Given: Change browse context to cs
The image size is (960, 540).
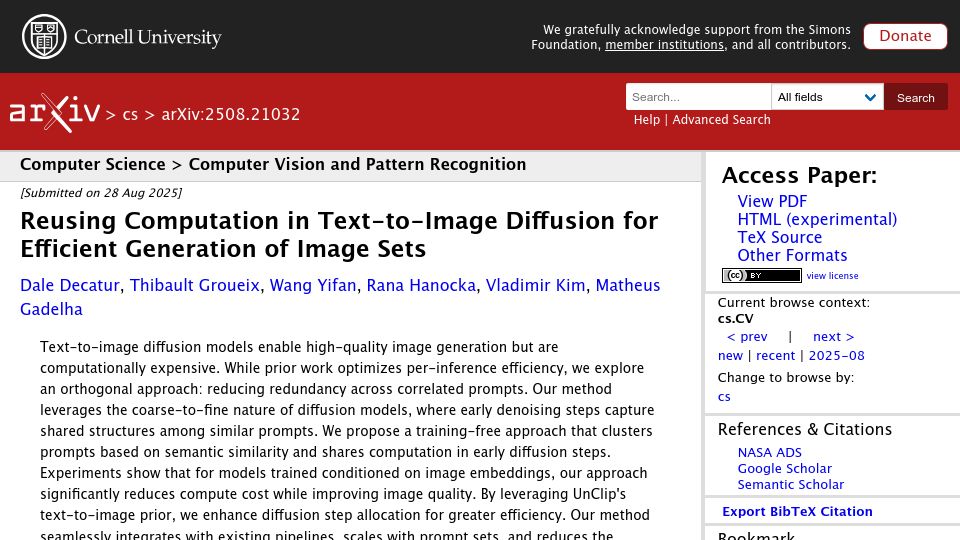Looking at the screenshot, I should [724, 397].
